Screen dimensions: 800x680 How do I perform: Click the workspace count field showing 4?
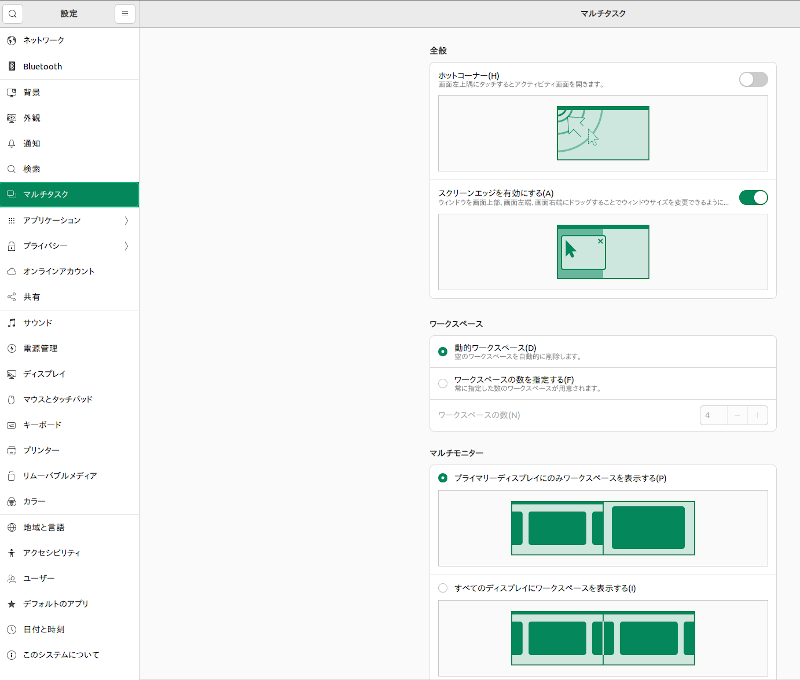[714, 415]
